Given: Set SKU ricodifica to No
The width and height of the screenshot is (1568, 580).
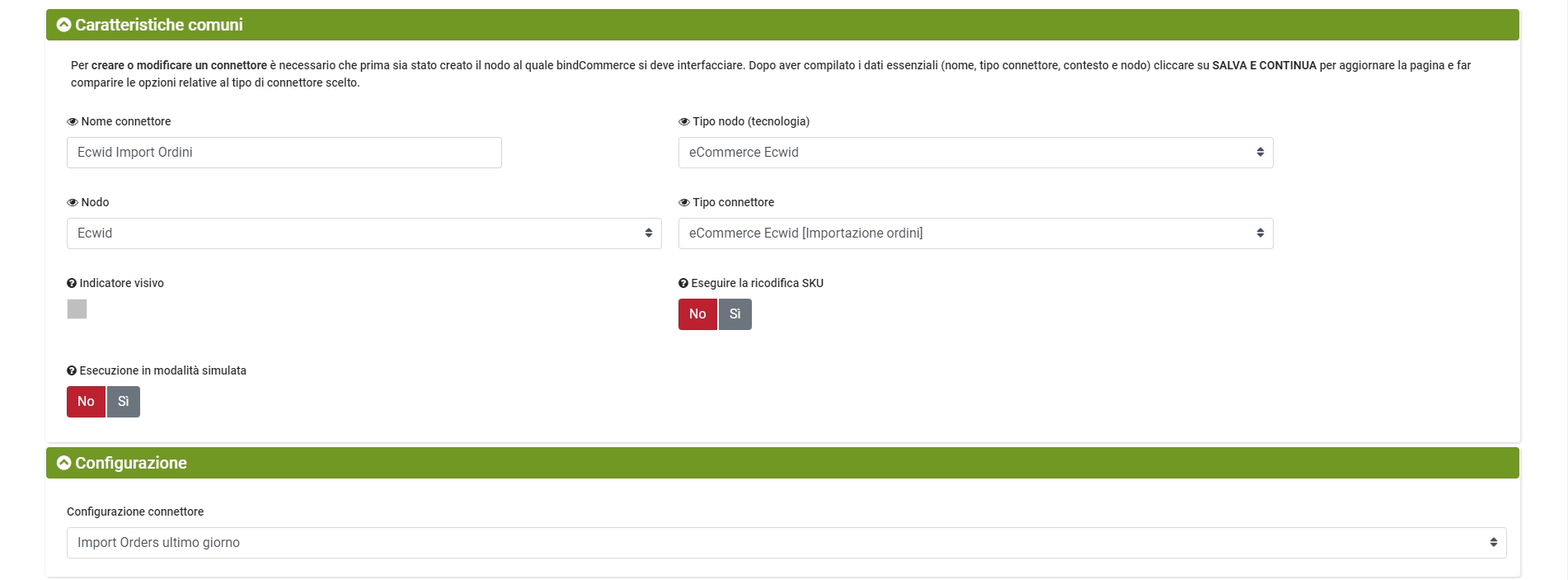Looking at the screenshot, I should [x=697, y=314].
